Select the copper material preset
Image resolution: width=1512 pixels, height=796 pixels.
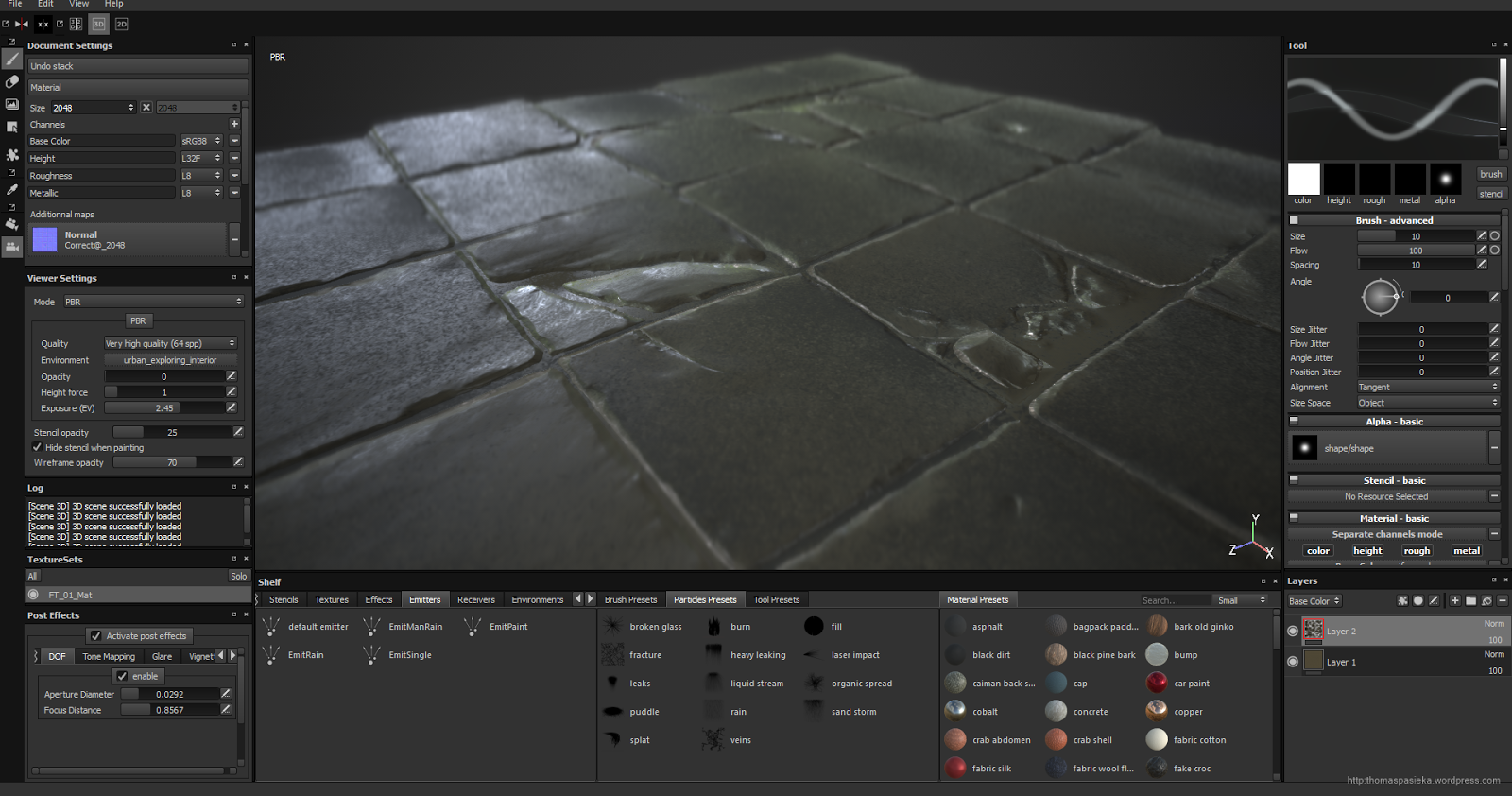[1174, 711]
